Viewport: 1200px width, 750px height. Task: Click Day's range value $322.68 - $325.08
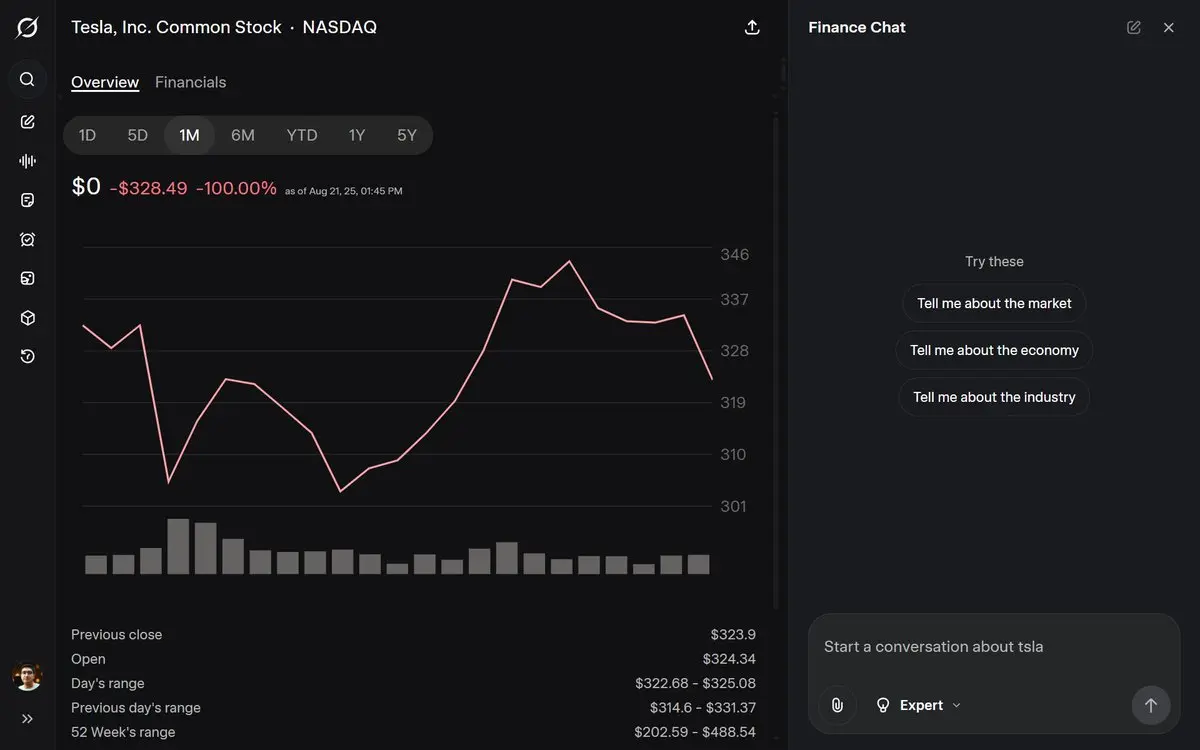(695, 683)
